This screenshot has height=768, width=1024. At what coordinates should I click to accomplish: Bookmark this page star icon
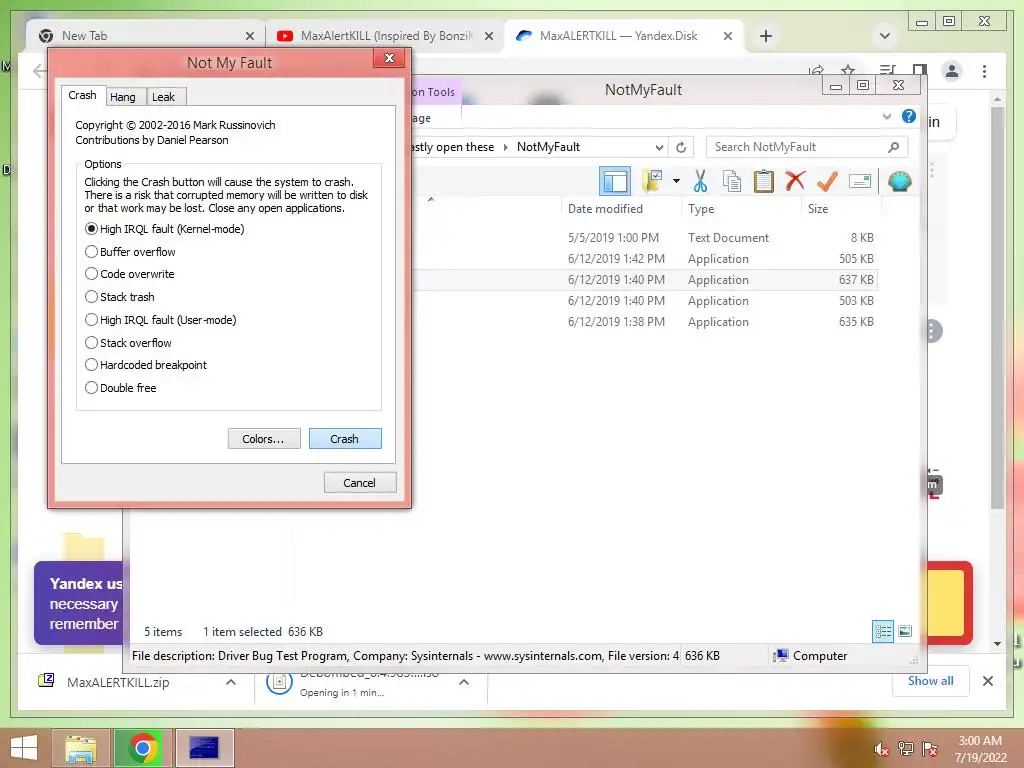click(848, 70)
